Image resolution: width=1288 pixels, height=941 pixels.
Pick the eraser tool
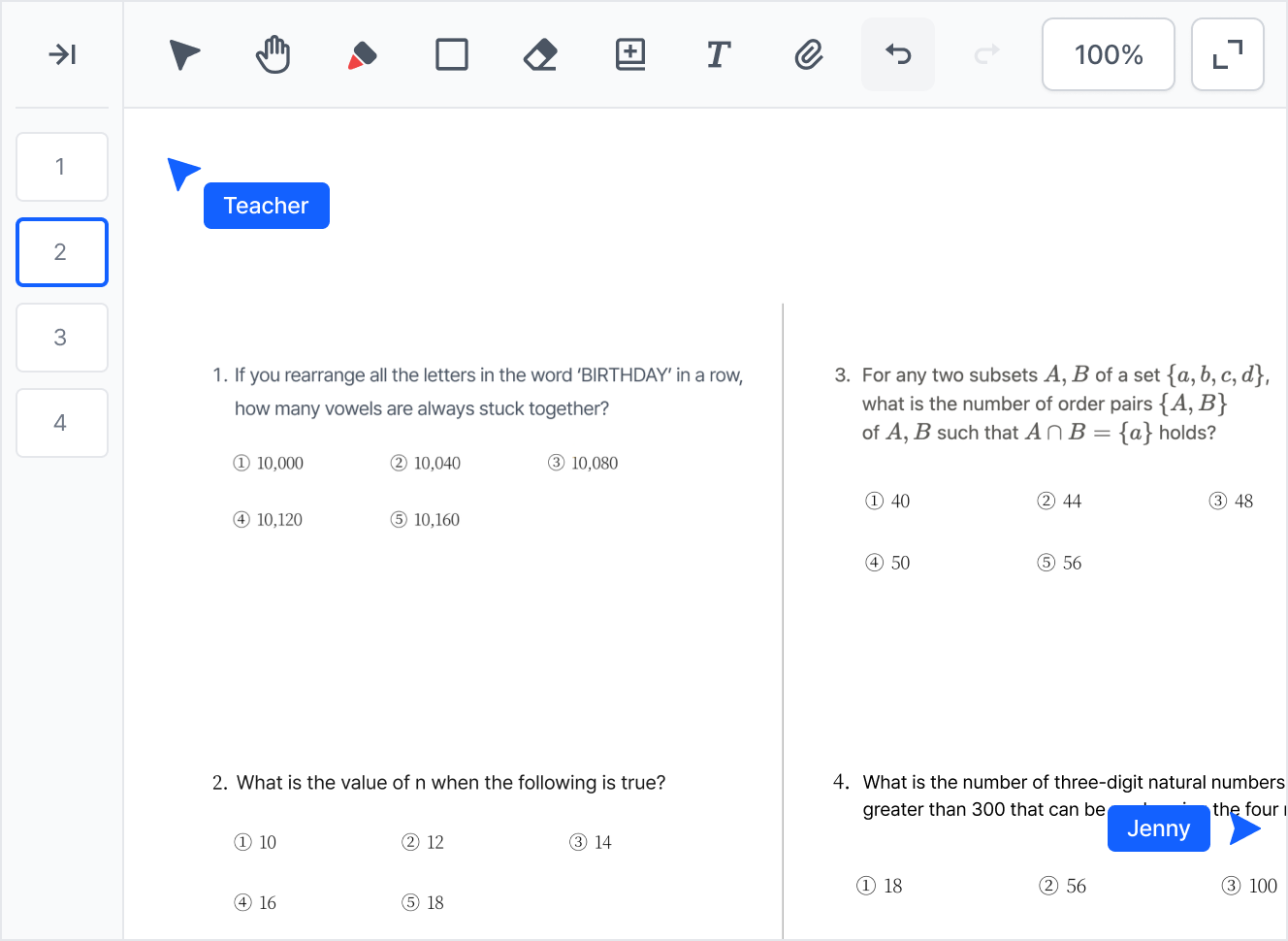(x=540, y=54)
